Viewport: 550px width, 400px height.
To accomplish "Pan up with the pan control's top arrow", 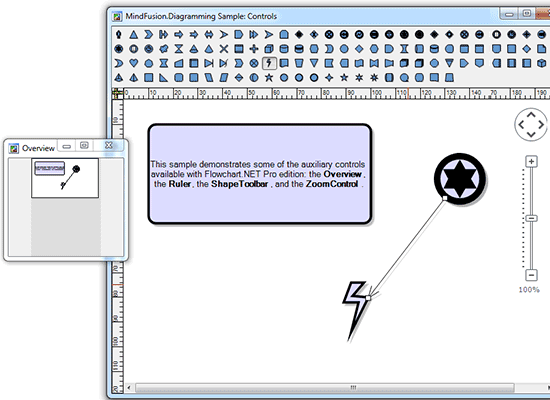I will [x=531, y=115].
